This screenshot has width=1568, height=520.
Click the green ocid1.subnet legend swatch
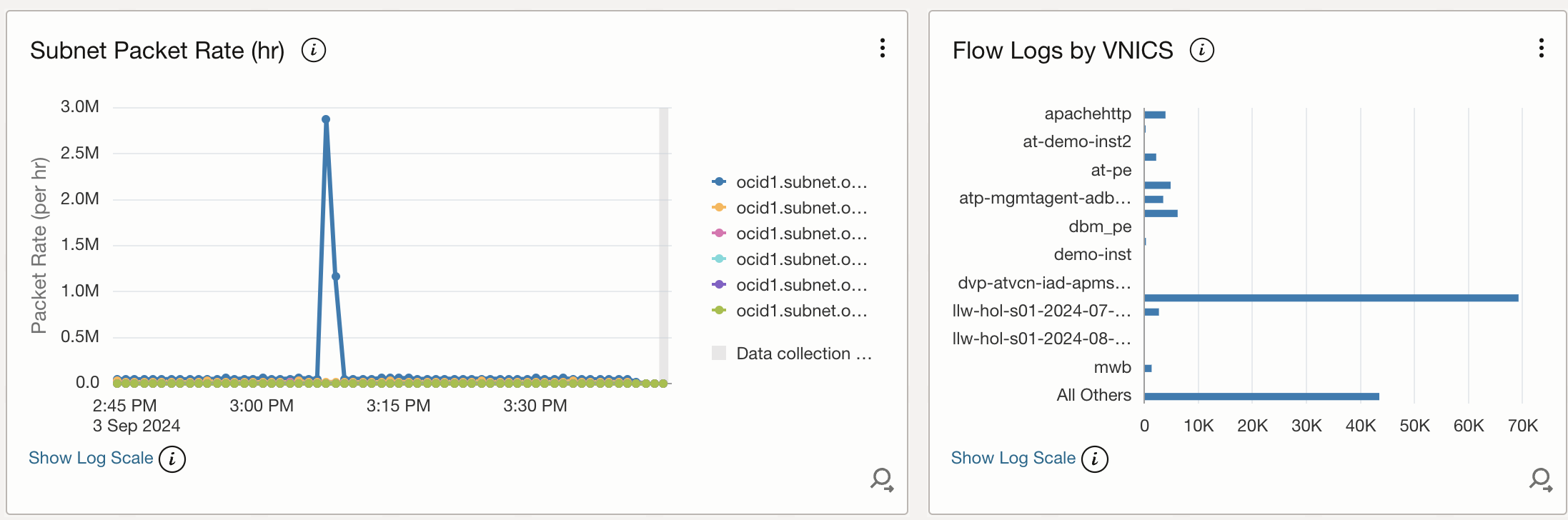tap(719, 311)
